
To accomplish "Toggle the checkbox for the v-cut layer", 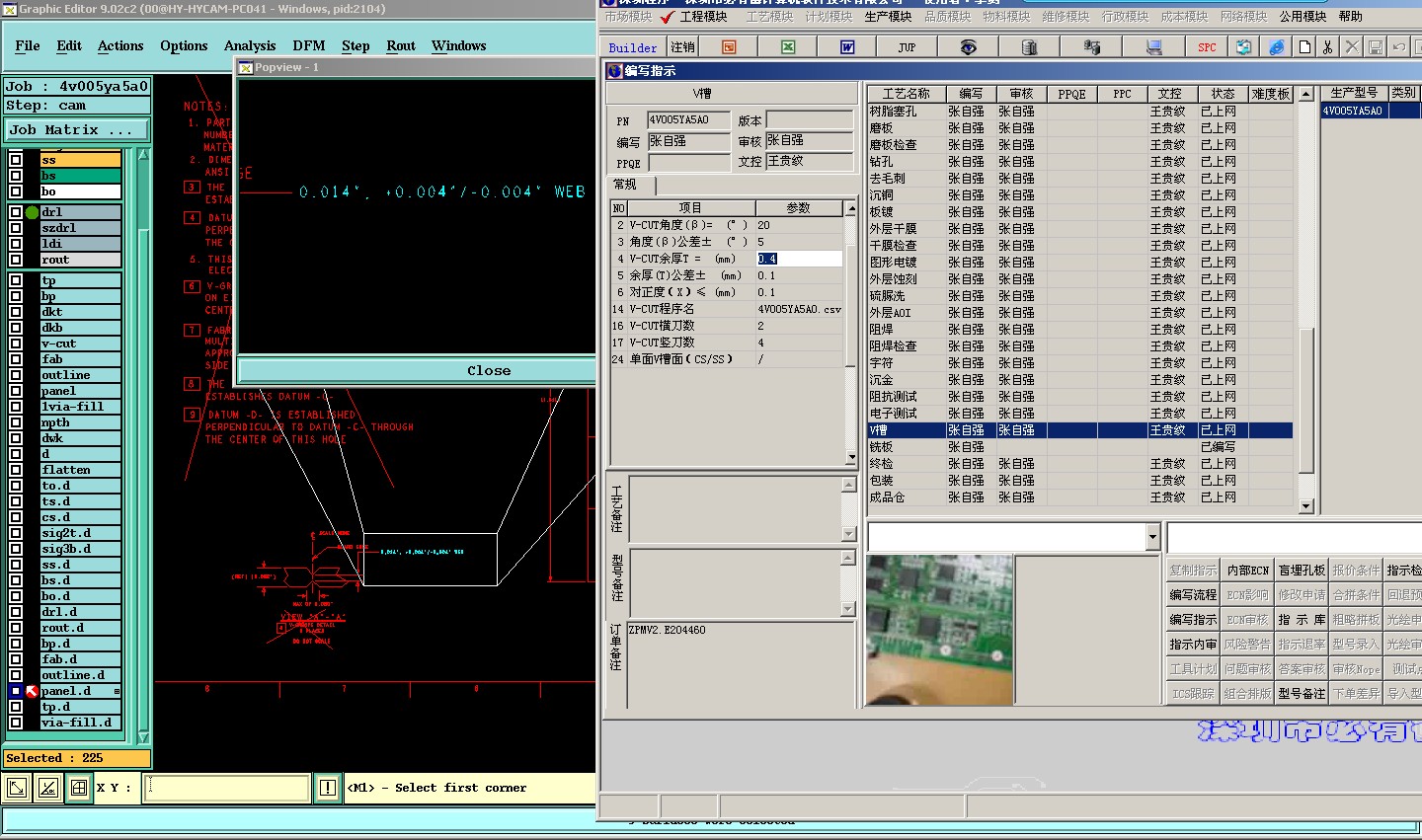I will (16, 344).
